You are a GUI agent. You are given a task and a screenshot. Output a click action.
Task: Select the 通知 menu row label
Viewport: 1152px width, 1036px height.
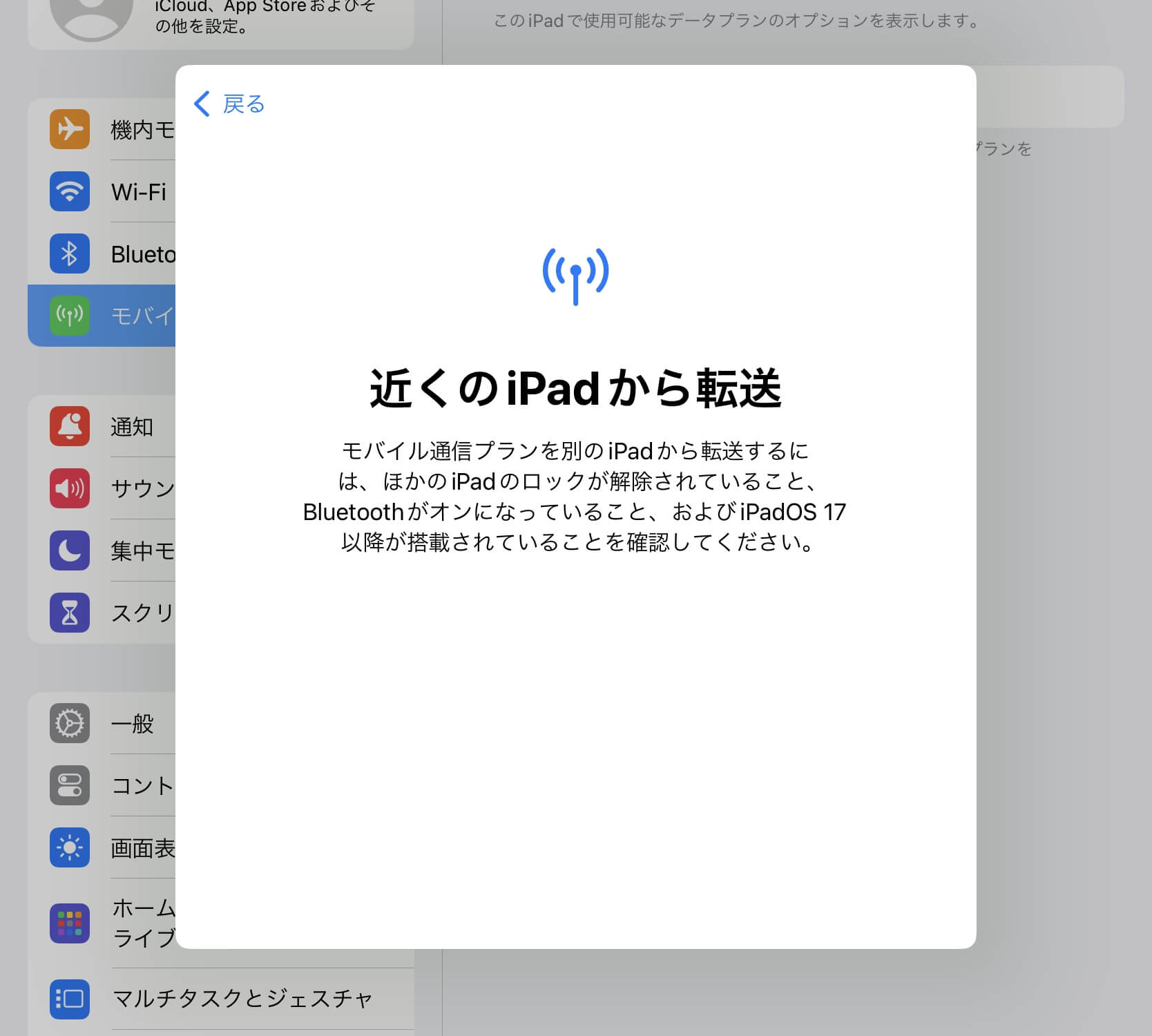point(132,427)
